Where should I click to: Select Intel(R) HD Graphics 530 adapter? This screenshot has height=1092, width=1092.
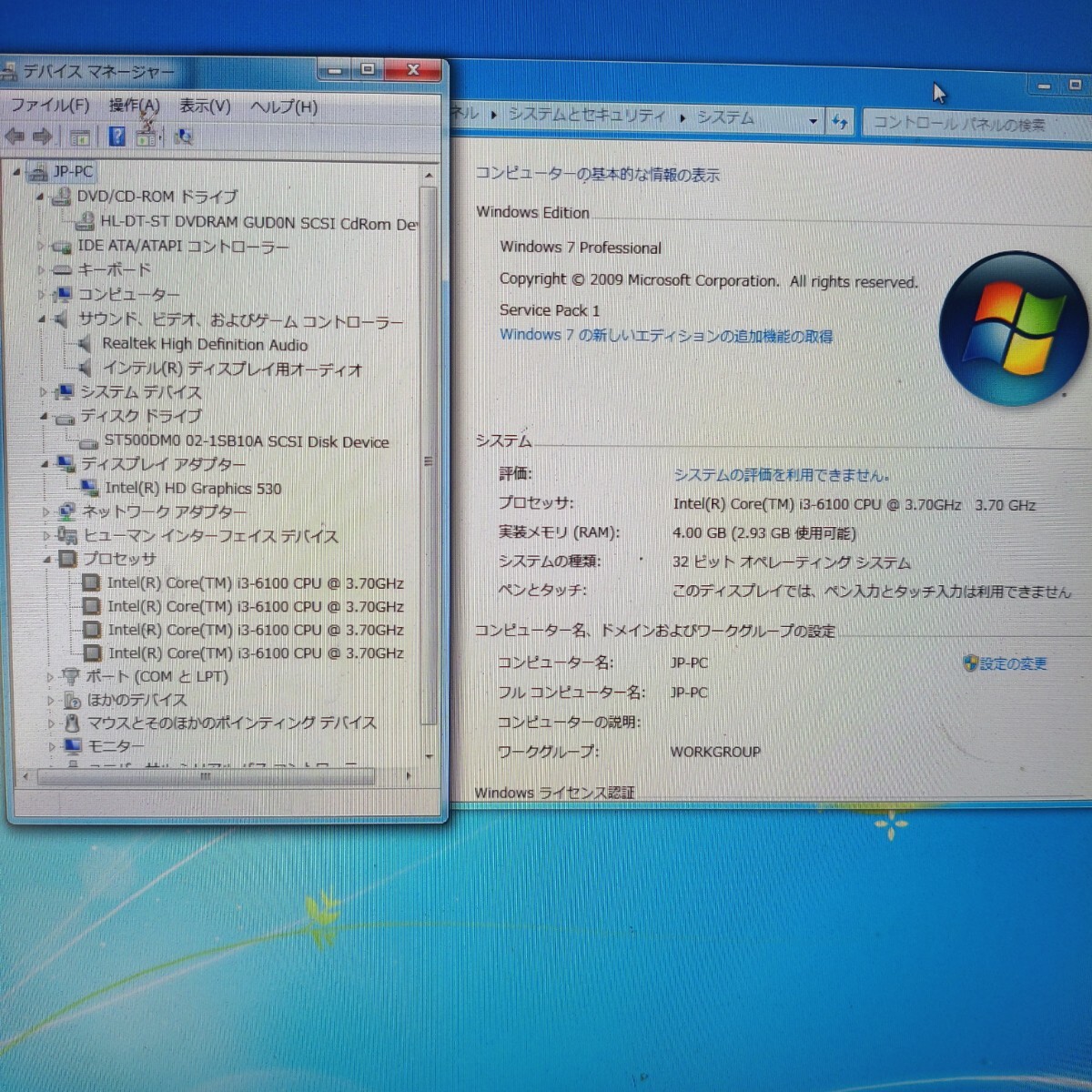click(193, 489)
